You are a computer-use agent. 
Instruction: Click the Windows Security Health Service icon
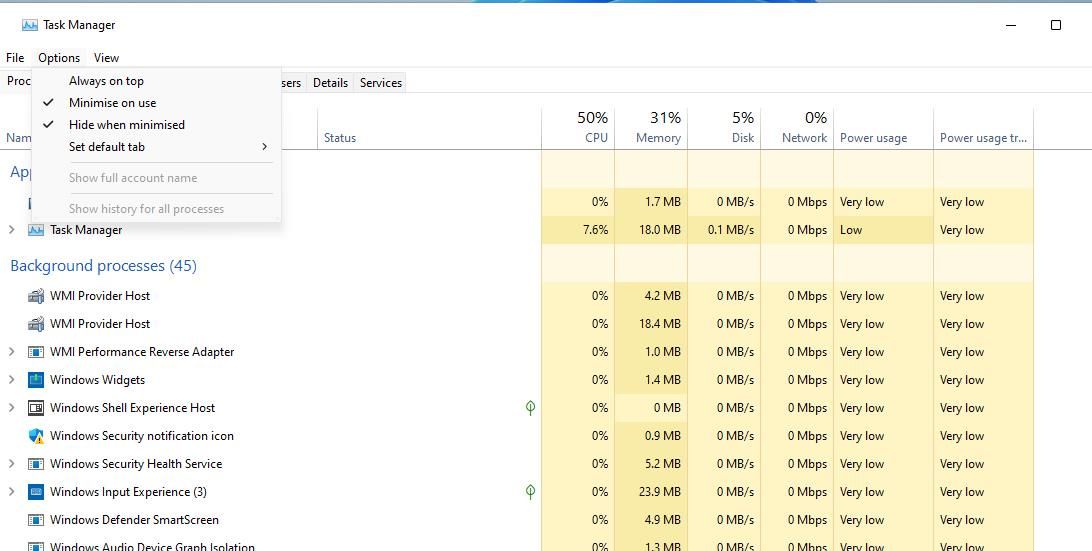coord(36,464)
